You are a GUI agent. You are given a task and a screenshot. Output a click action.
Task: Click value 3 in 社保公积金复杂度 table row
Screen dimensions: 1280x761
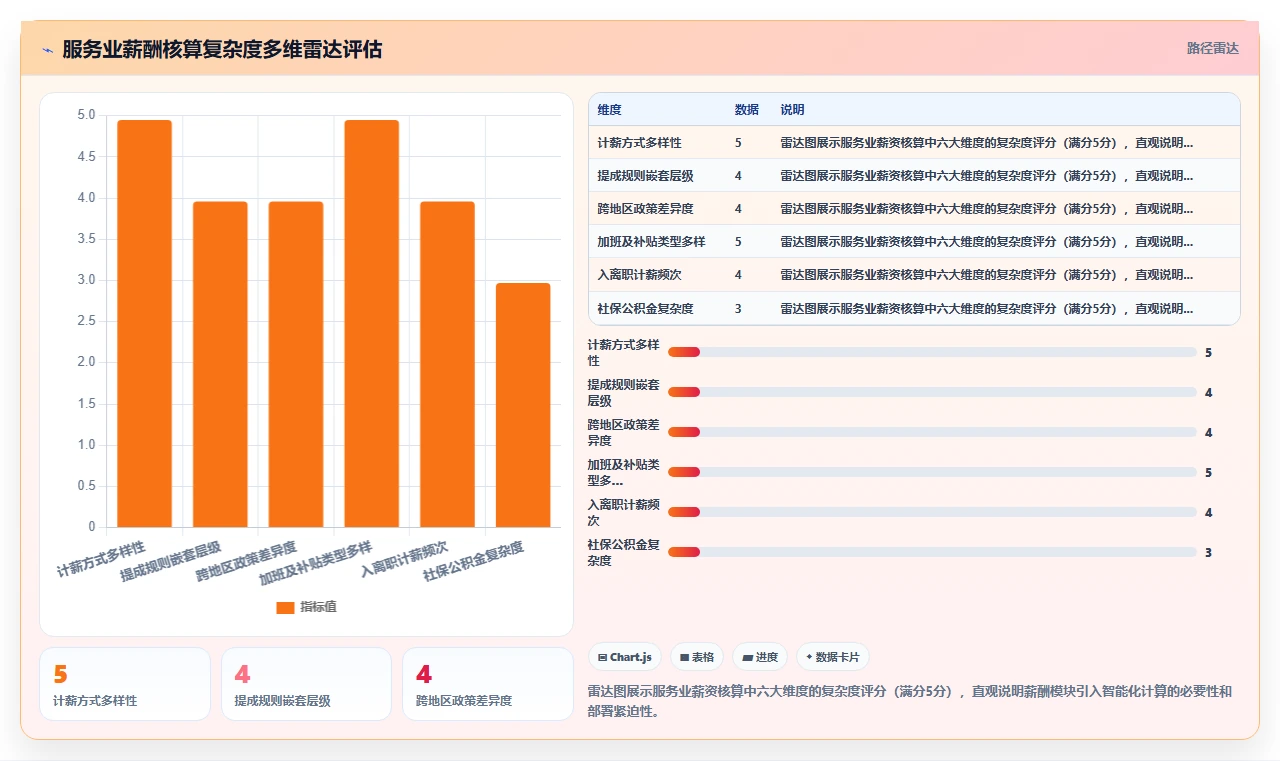(738, 308)
